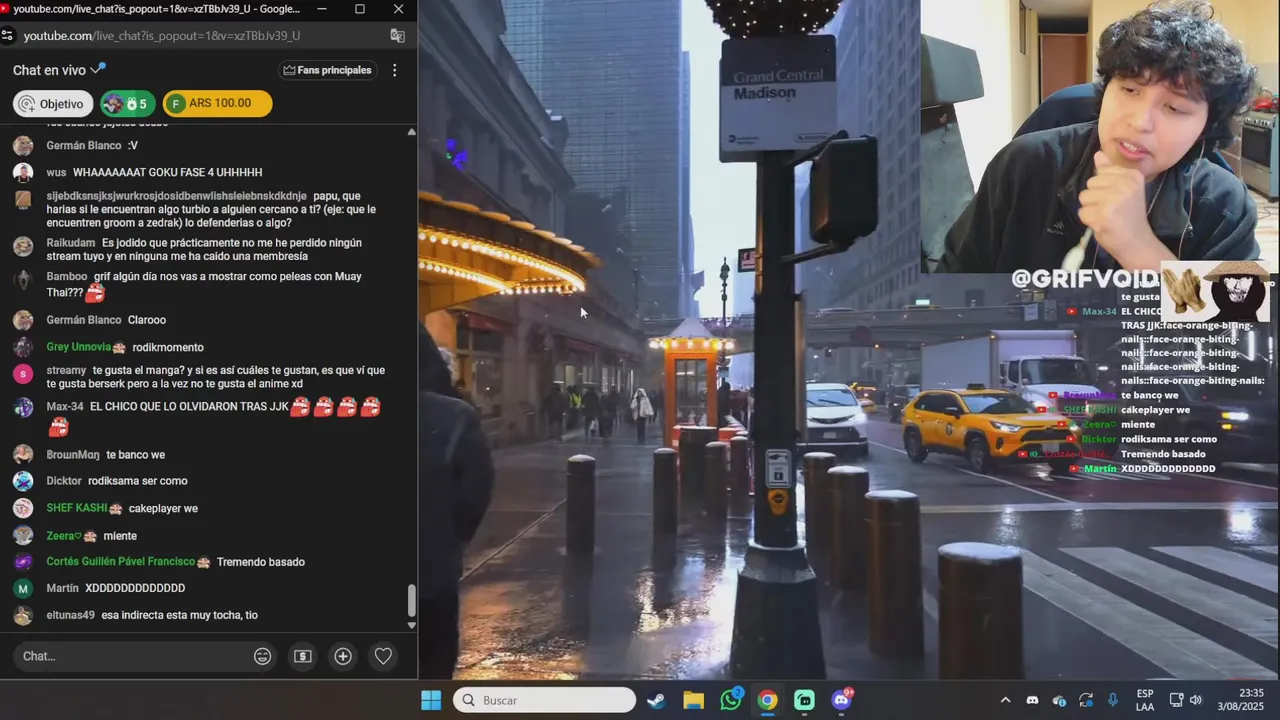
Task: Click the streamer webcam overlay
Action: (x=1100, y=136)
